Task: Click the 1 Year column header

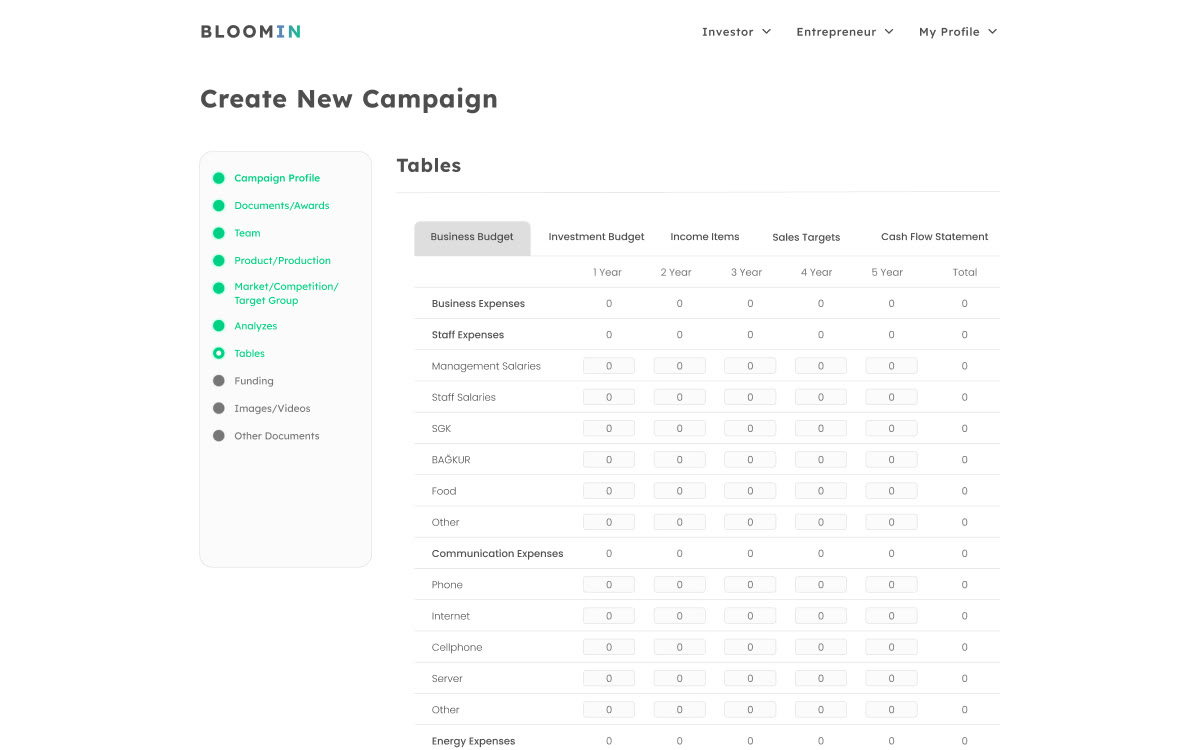Action: pos(607,272)
